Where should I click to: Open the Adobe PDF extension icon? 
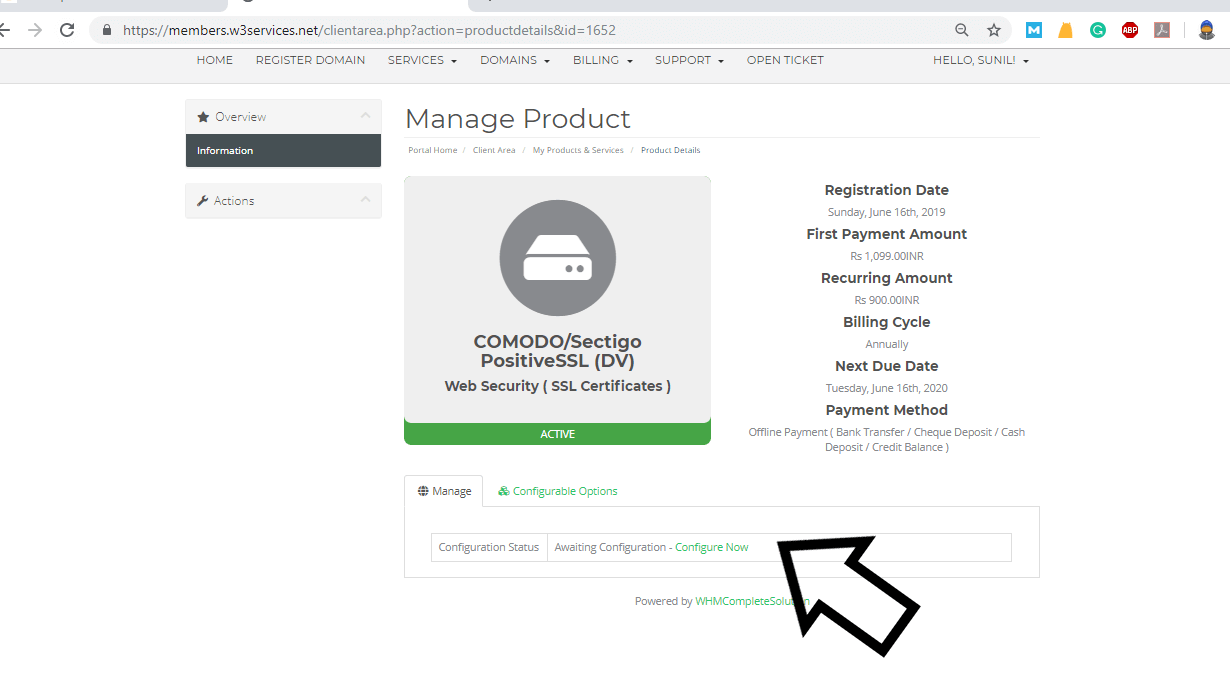(x=1162, y=30)
